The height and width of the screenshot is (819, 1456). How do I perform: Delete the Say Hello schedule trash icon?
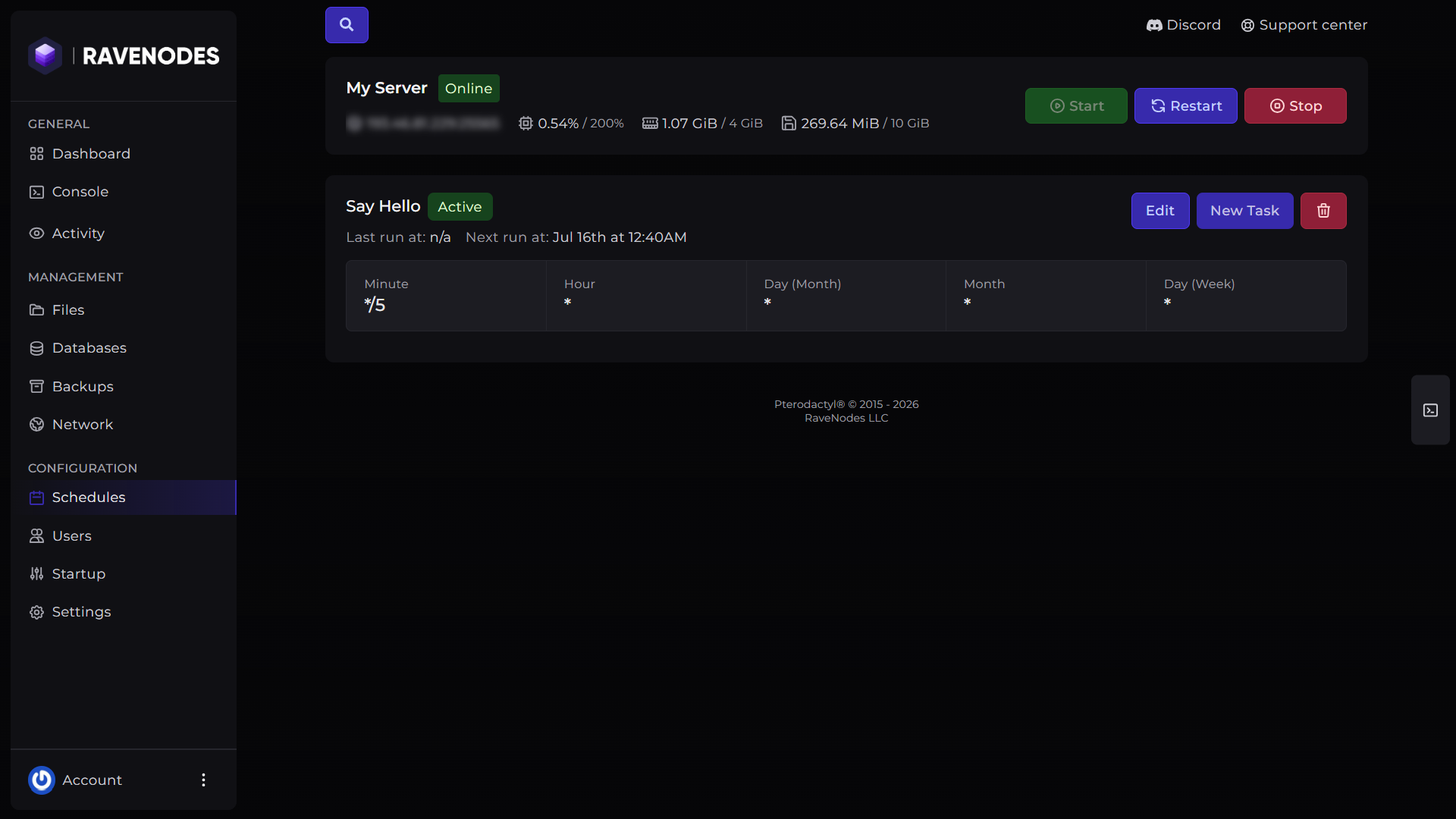(1323, 211)
